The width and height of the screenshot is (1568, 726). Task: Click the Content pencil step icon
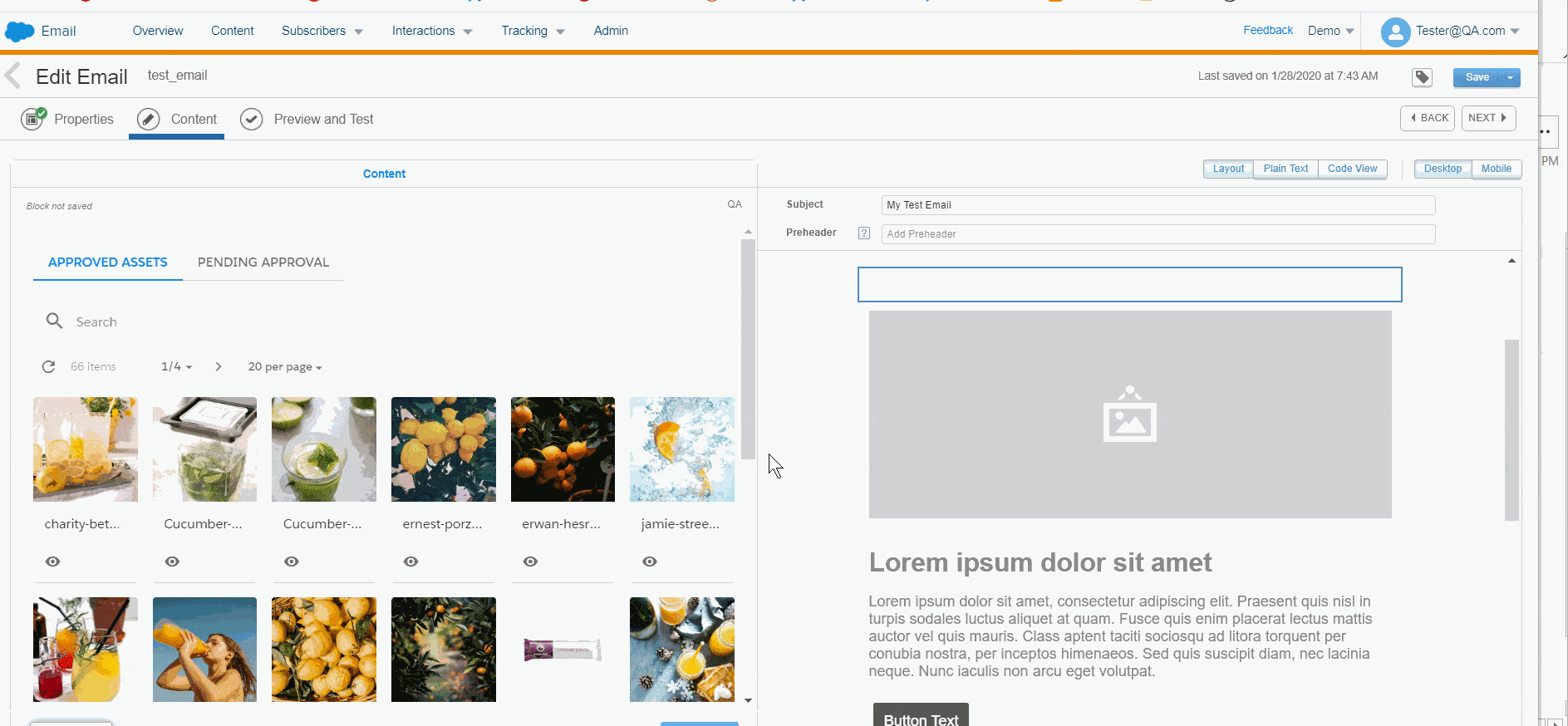149,120
